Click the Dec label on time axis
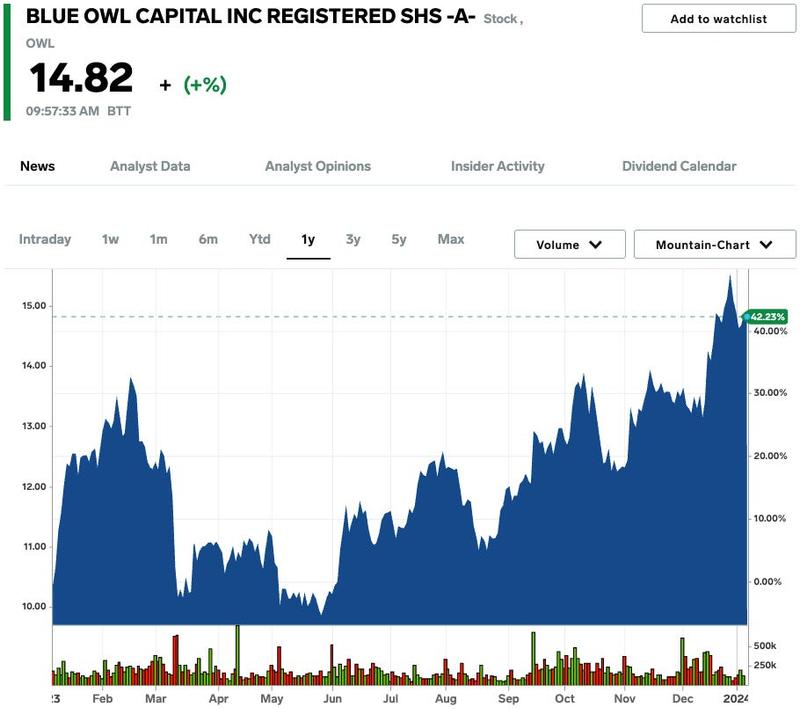This screenshot has height=709, width=800. pos(683,698)
